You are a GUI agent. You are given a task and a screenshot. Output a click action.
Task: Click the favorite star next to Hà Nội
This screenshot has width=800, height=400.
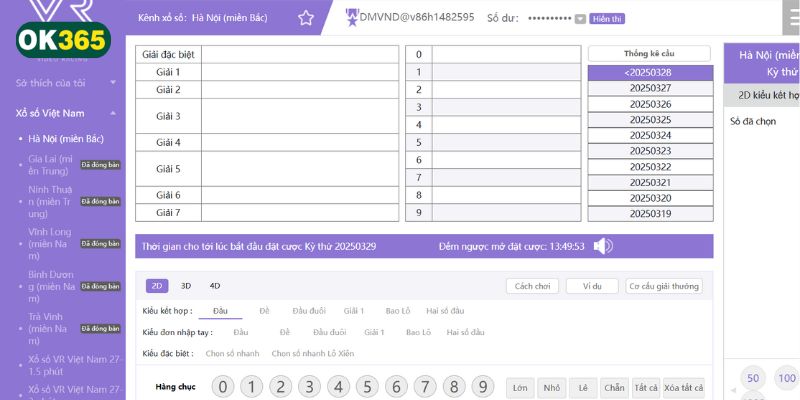click(306, 18)
